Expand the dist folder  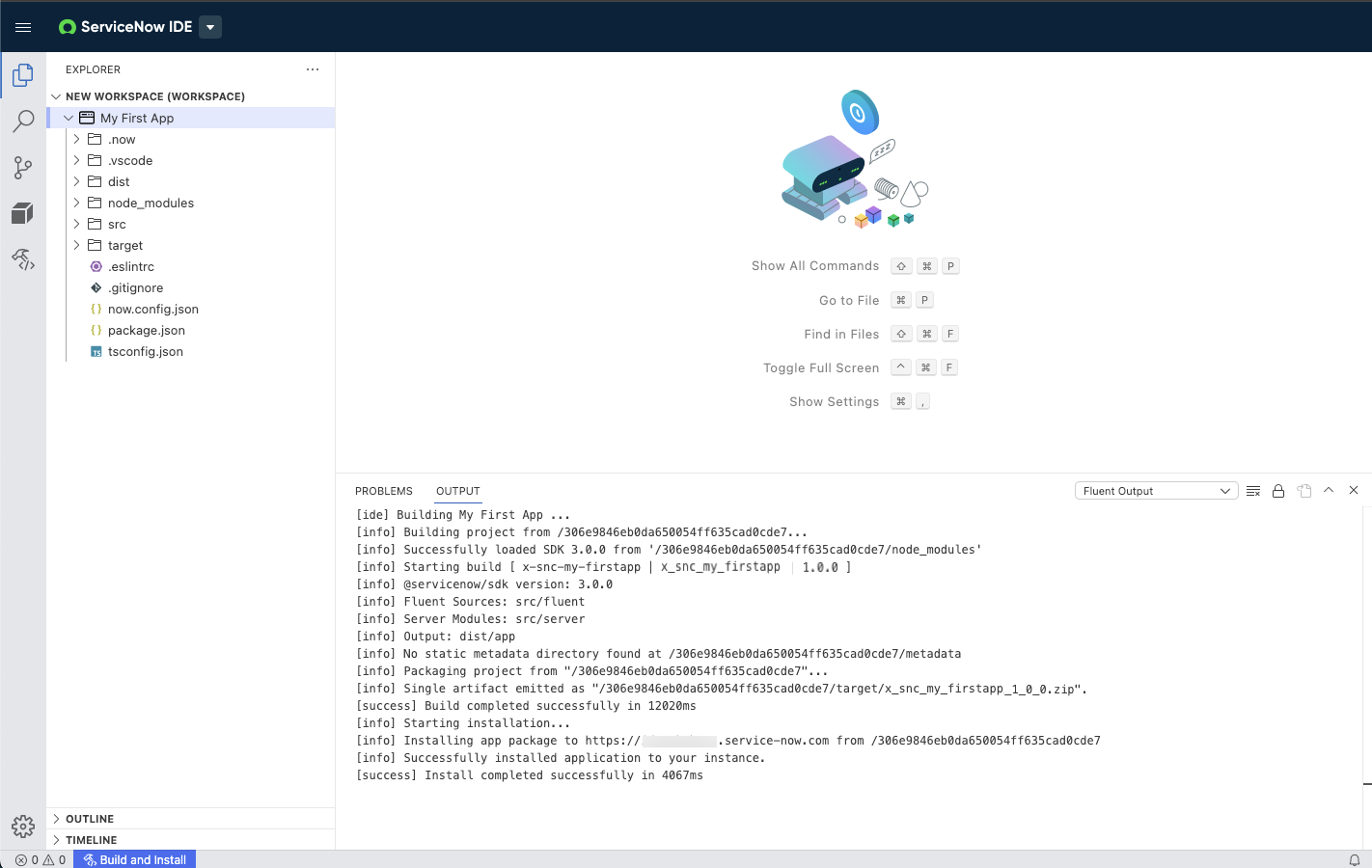coord(76,181)
